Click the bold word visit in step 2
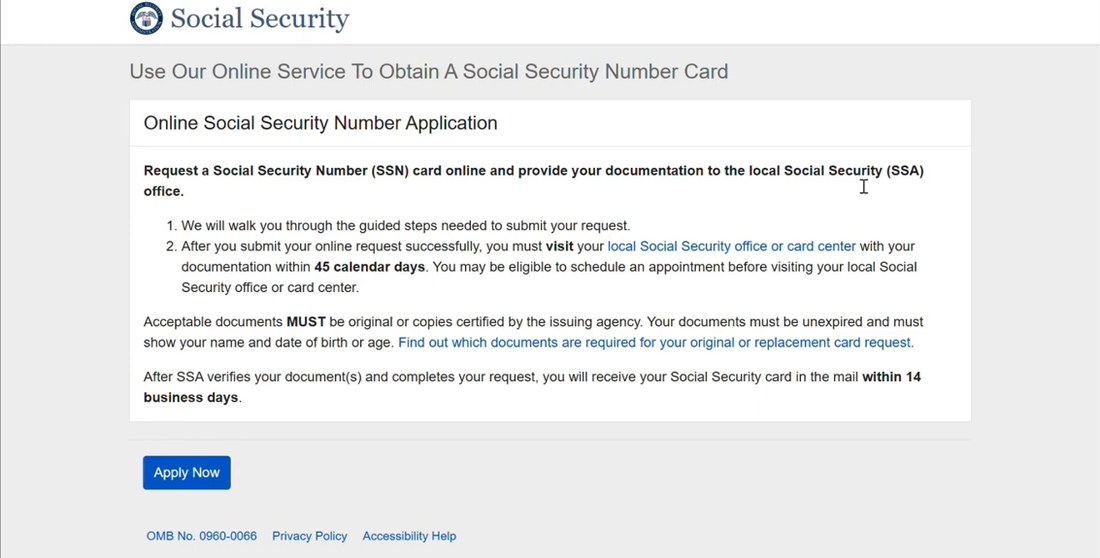The width and height of the screenshot is (1100, 558). click(559, 246)
